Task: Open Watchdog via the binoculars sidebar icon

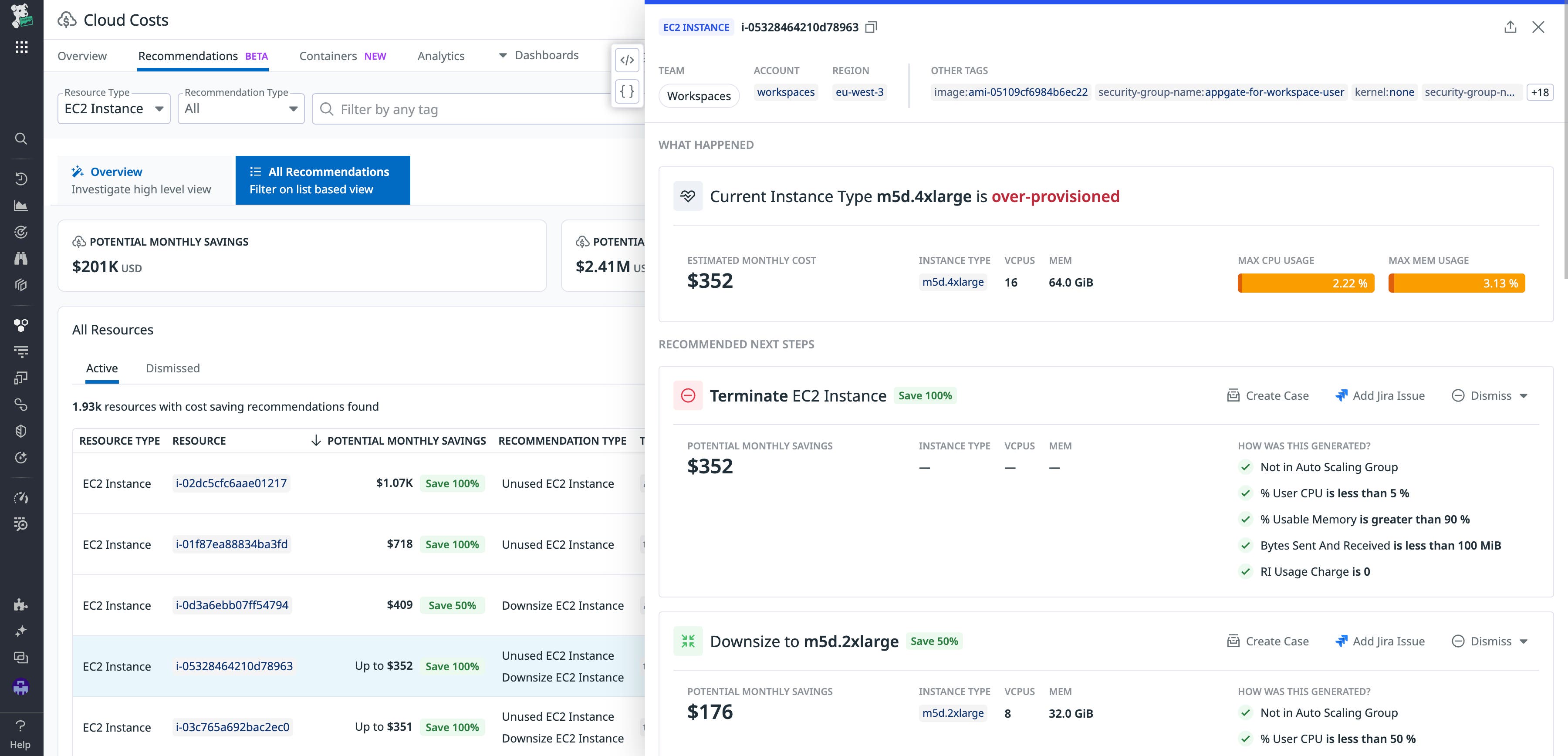Action: (x=21, y=258)
